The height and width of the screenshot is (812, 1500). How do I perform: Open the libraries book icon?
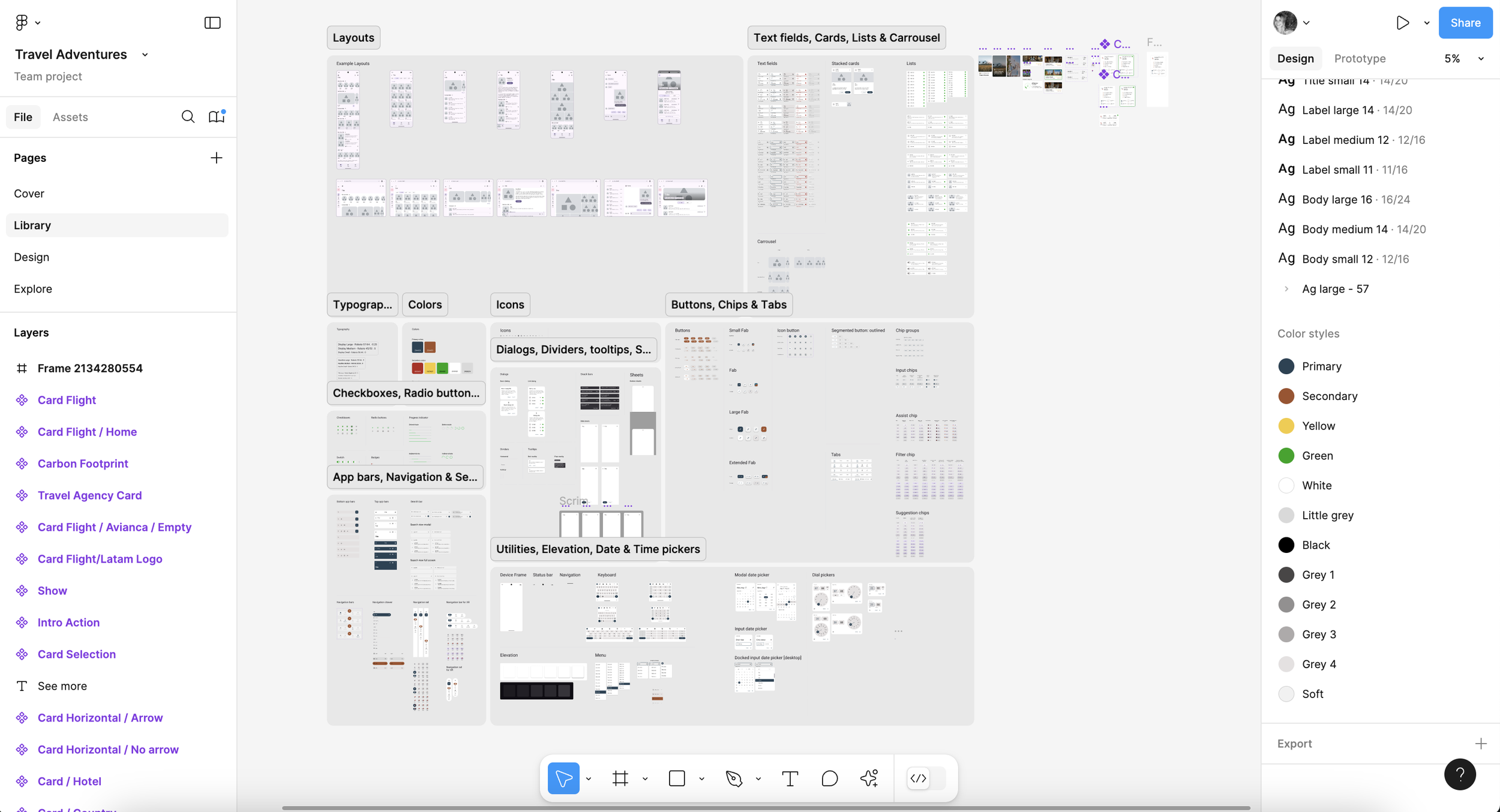click(216, 117)
